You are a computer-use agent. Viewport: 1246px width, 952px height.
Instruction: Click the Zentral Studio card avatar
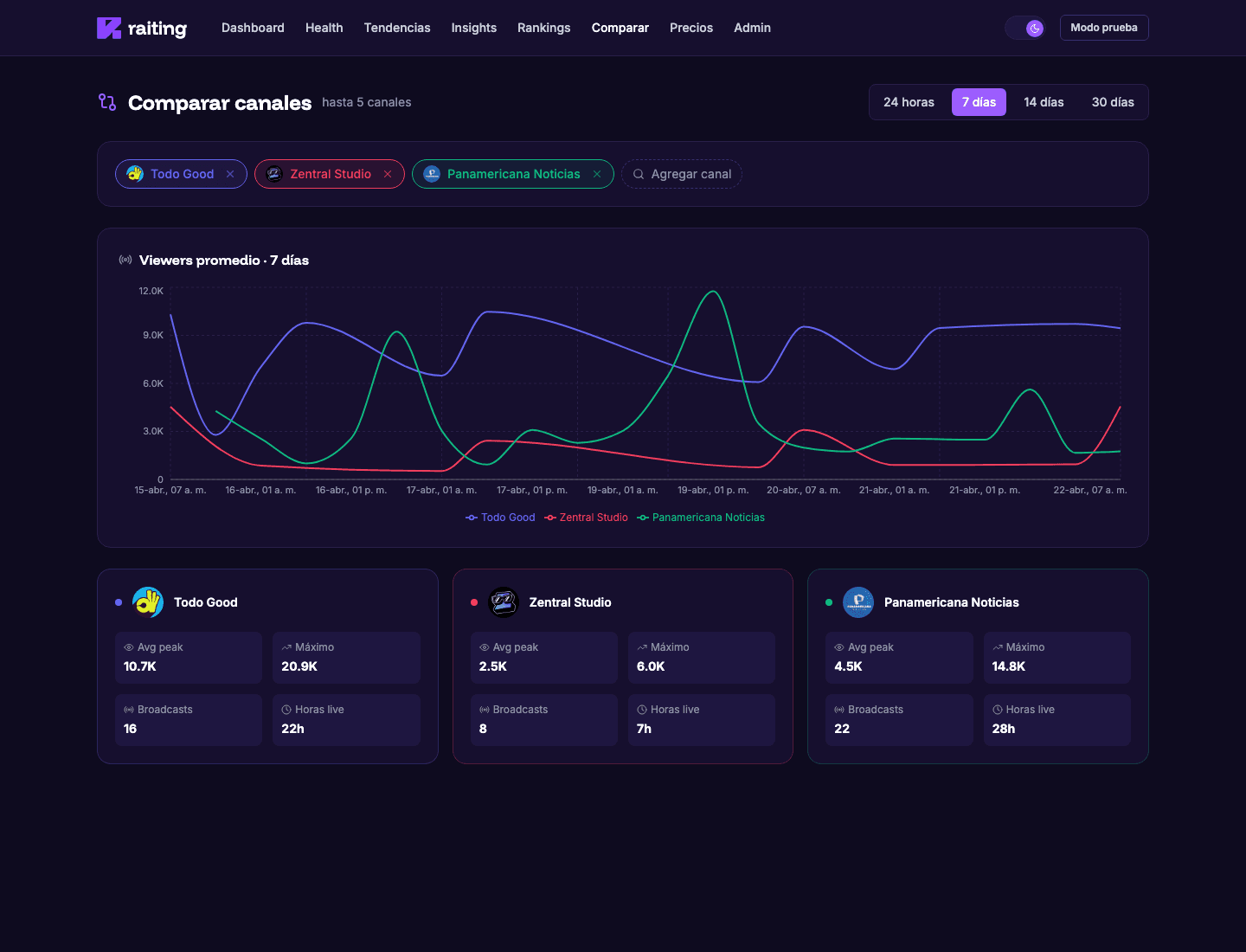(x=504, y=602)
